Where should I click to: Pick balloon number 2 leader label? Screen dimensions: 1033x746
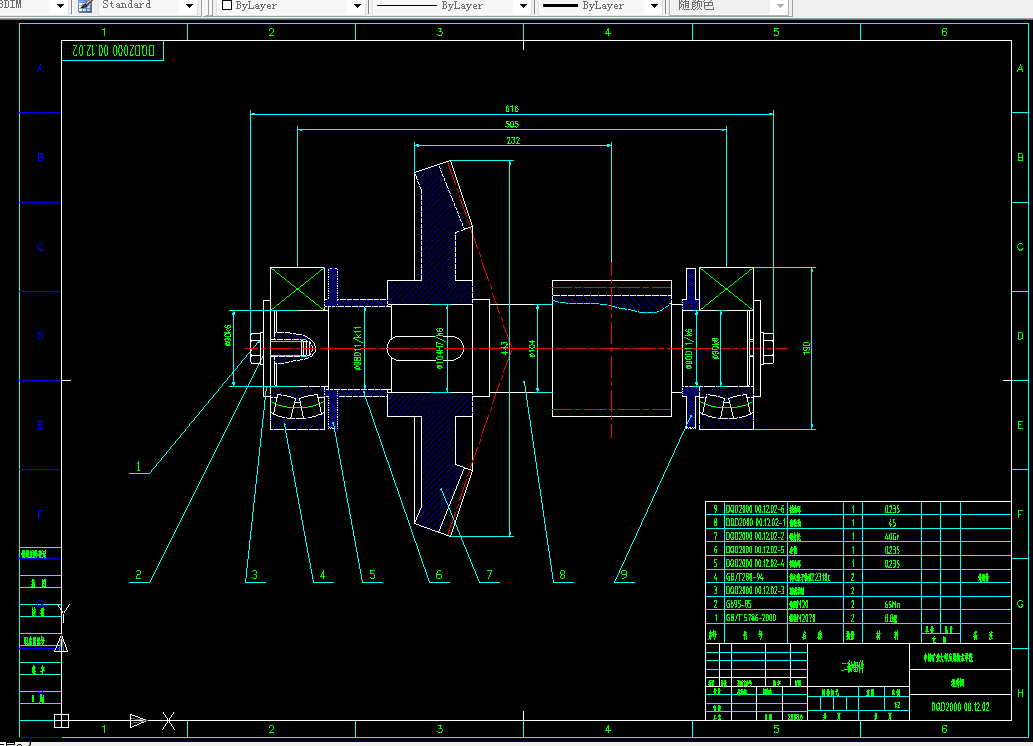[x=138, y=575]
